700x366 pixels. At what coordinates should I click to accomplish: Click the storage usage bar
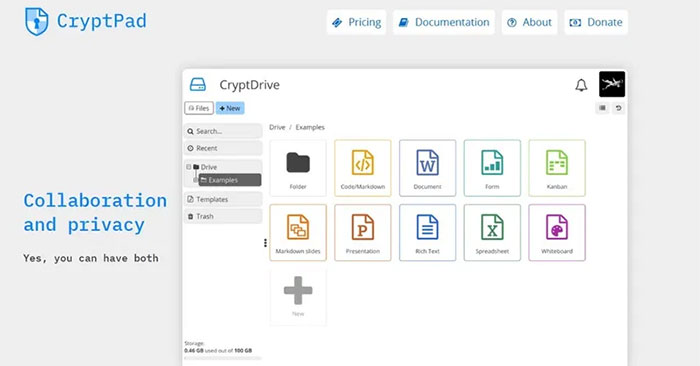tap(223, 358)
